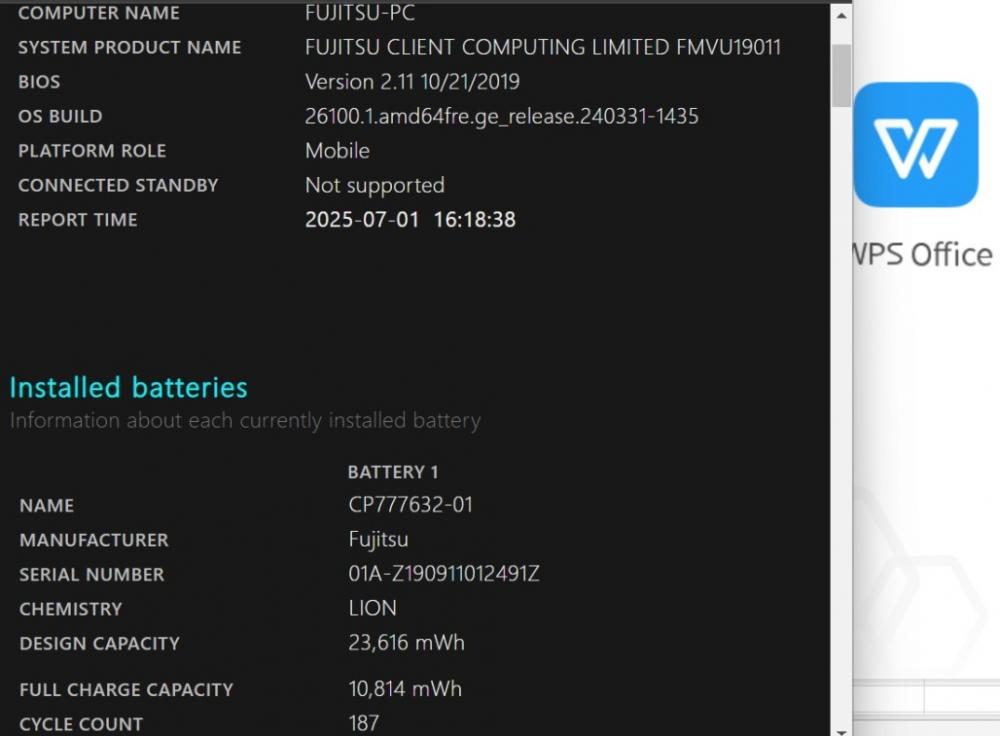Click the full charge capacity value 10,814 mWh
This screenshot has width=1000, height=736.
(405, 689)
